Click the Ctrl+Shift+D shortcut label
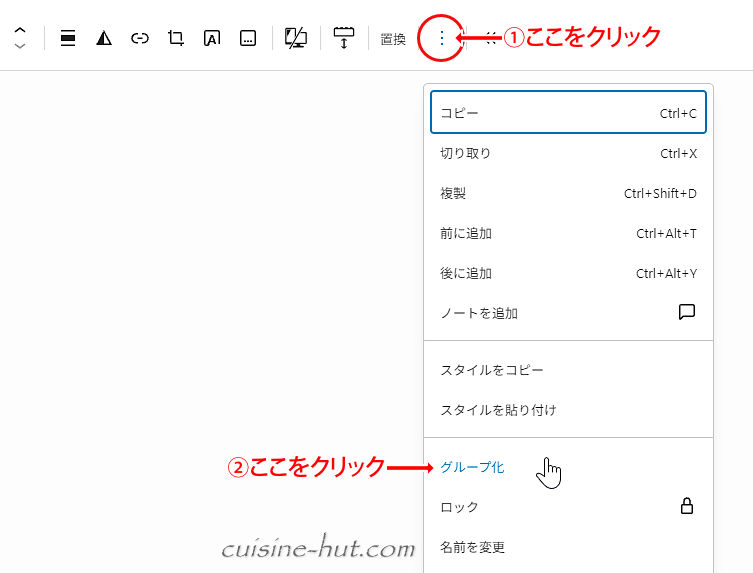Viewport: 753px width, 573px height. pyautogui.click(x=660, y=193)
